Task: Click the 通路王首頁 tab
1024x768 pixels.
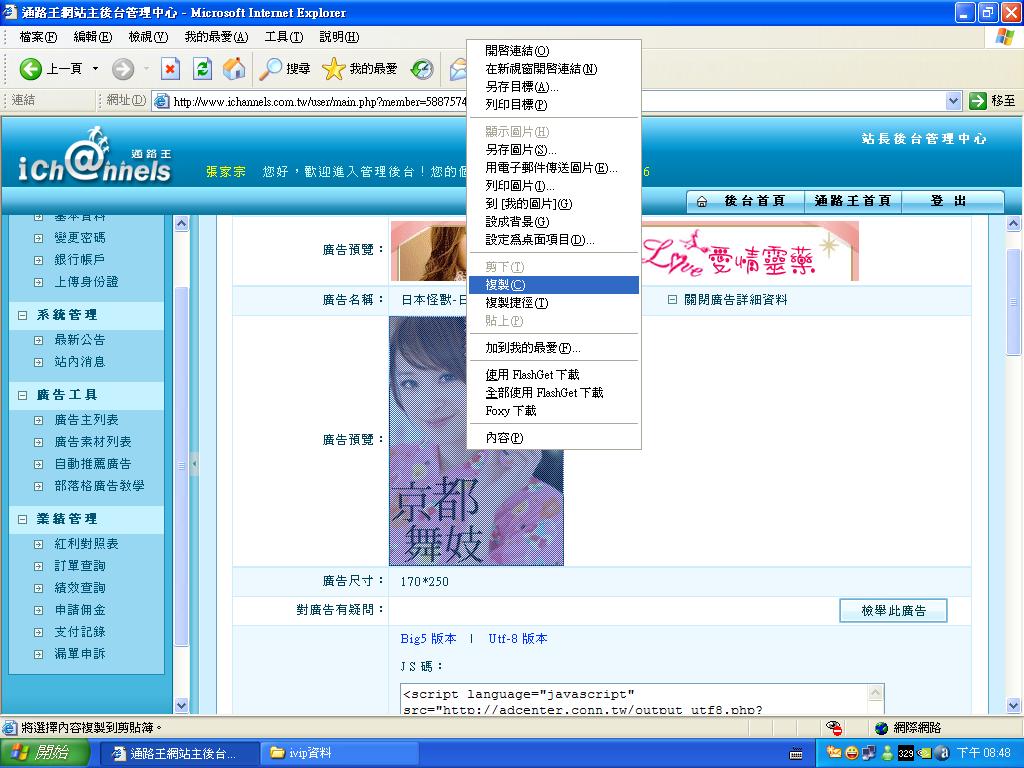Action: tap(853, 201)
